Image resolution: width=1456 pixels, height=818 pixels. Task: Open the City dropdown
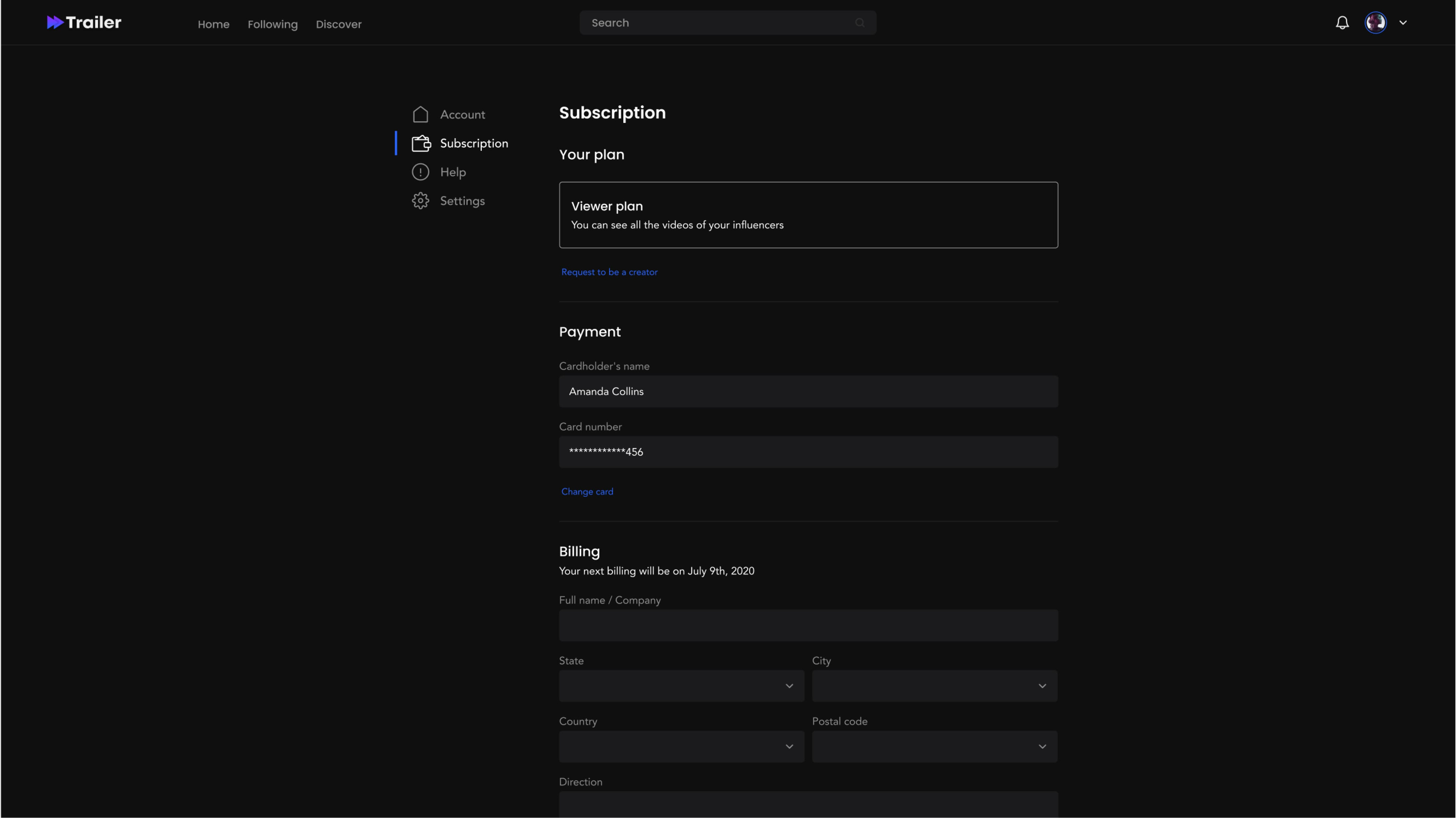click(x=934, y=686)
